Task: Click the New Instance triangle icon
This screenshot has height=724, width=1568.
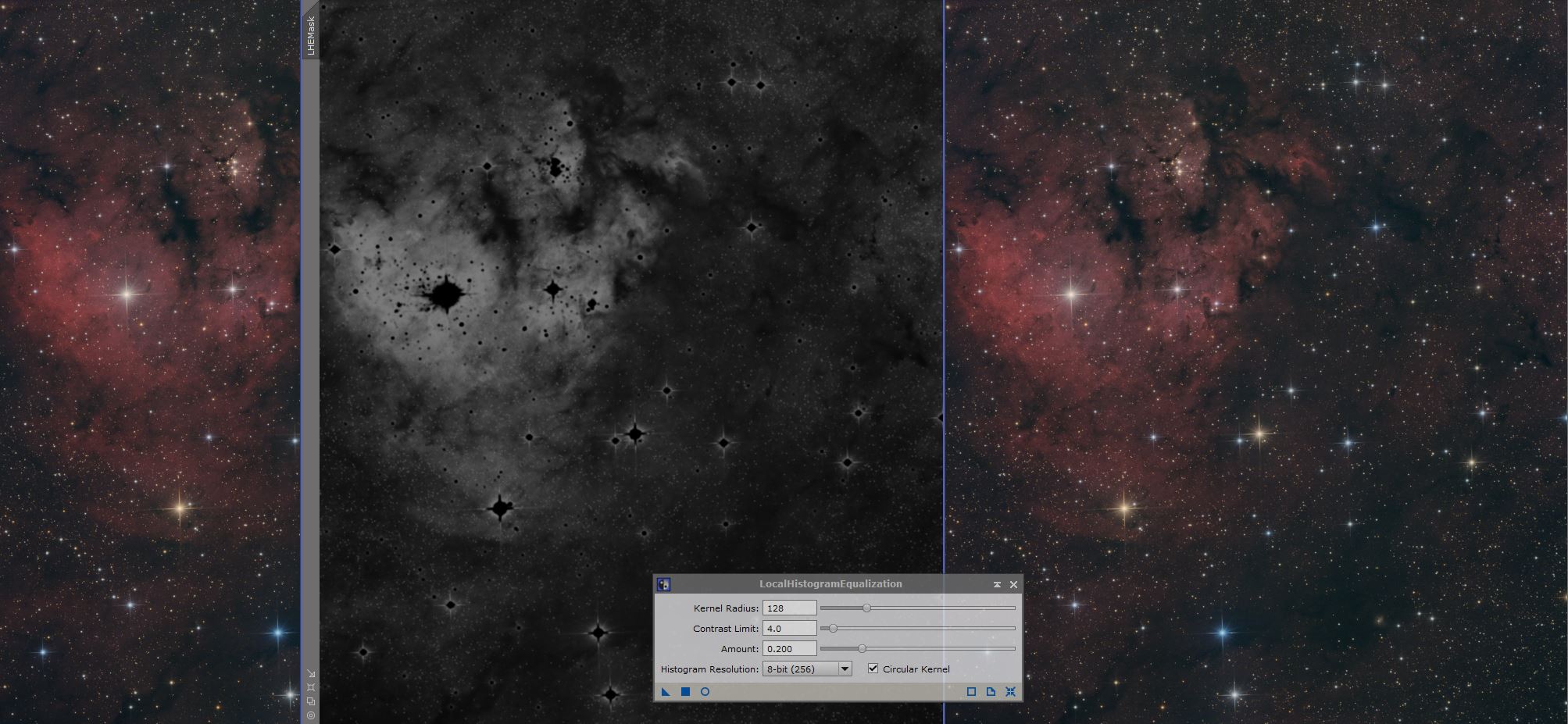Action: [x=666, y=692]
